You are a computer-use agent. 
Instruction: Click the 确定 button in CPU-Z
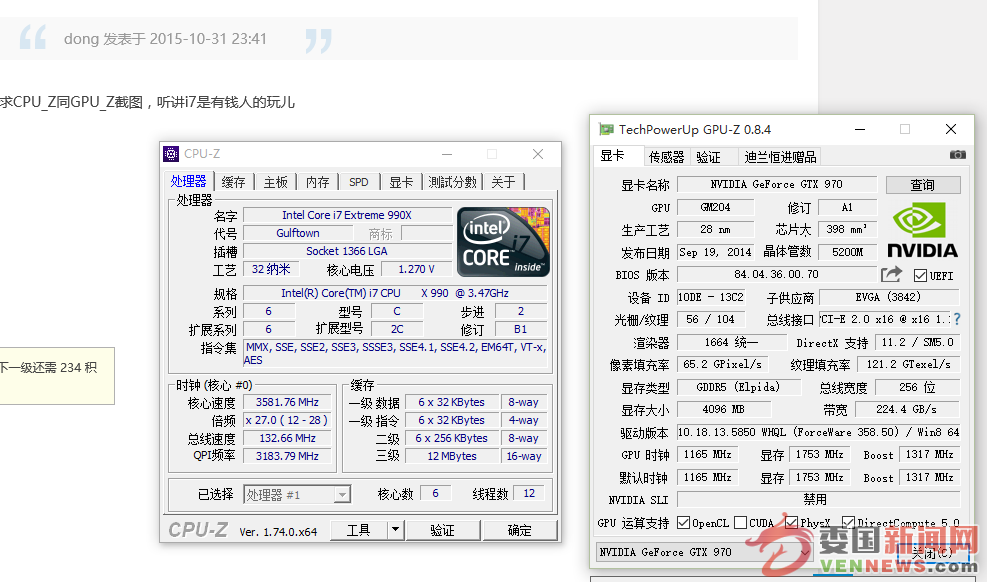pos(519,530)
